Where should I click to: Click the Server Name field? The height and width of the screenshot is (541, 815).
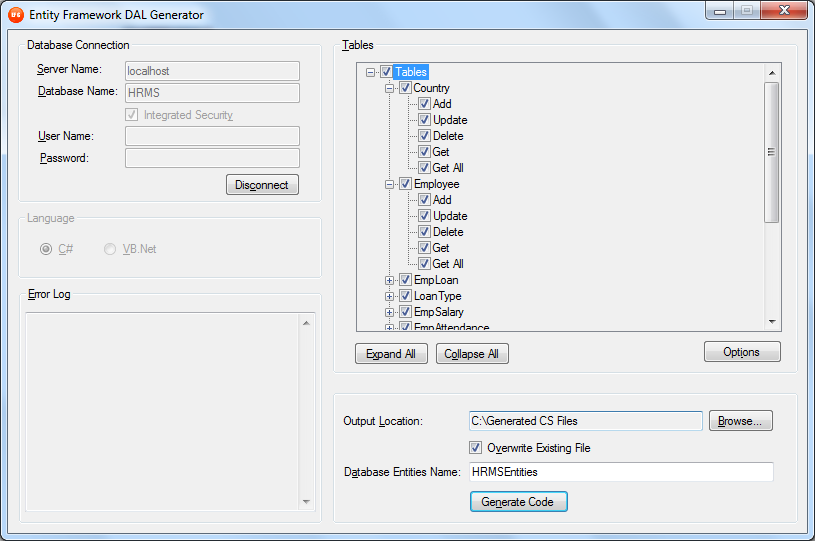click(x=212, y=71)
